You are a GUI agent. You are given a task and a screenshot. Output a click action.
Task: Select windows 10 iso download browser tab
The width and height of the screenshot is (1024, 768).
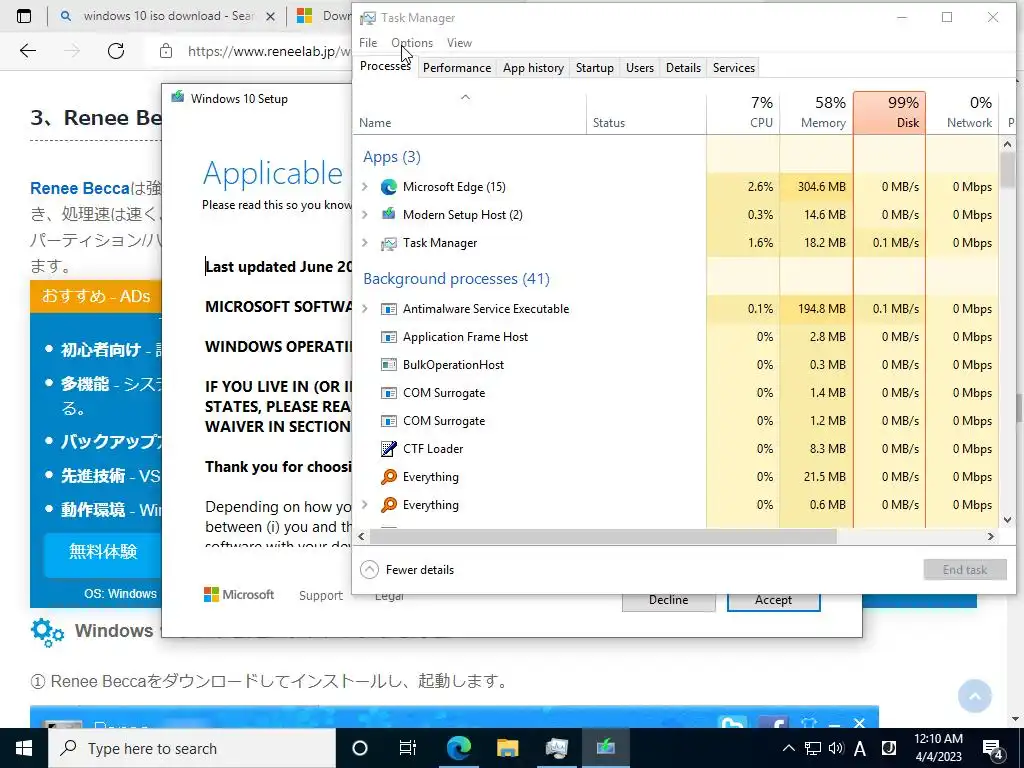pos(167,16)
